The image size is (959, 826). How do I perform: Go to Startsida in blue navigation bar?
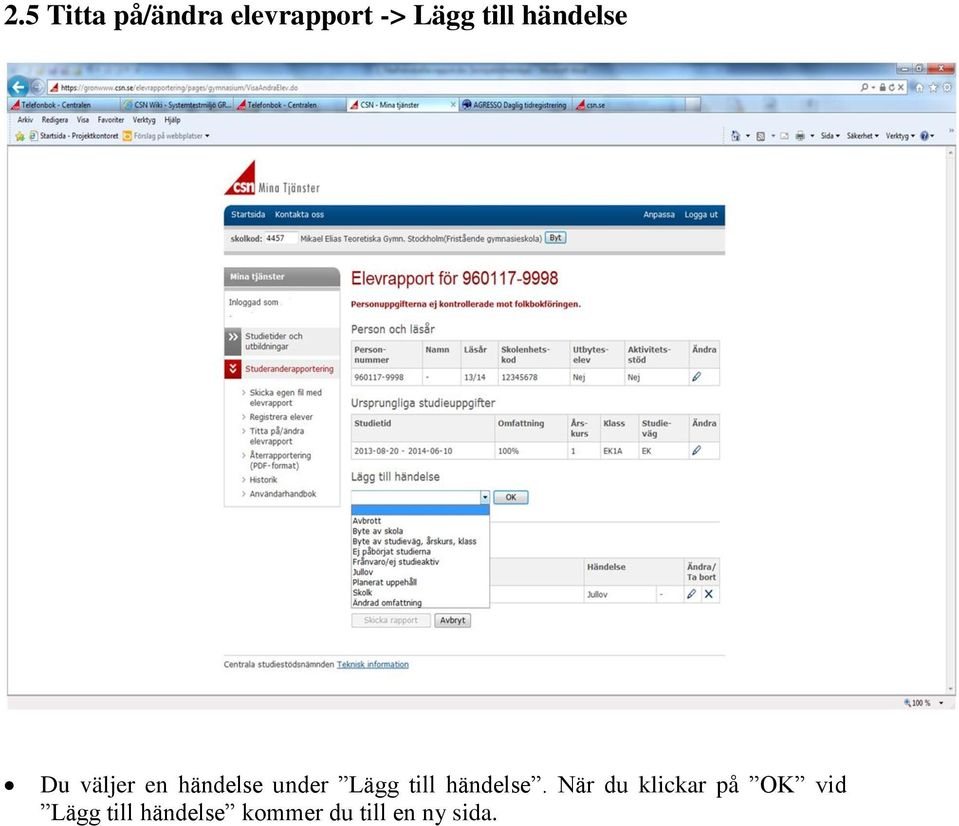(248, 215)
